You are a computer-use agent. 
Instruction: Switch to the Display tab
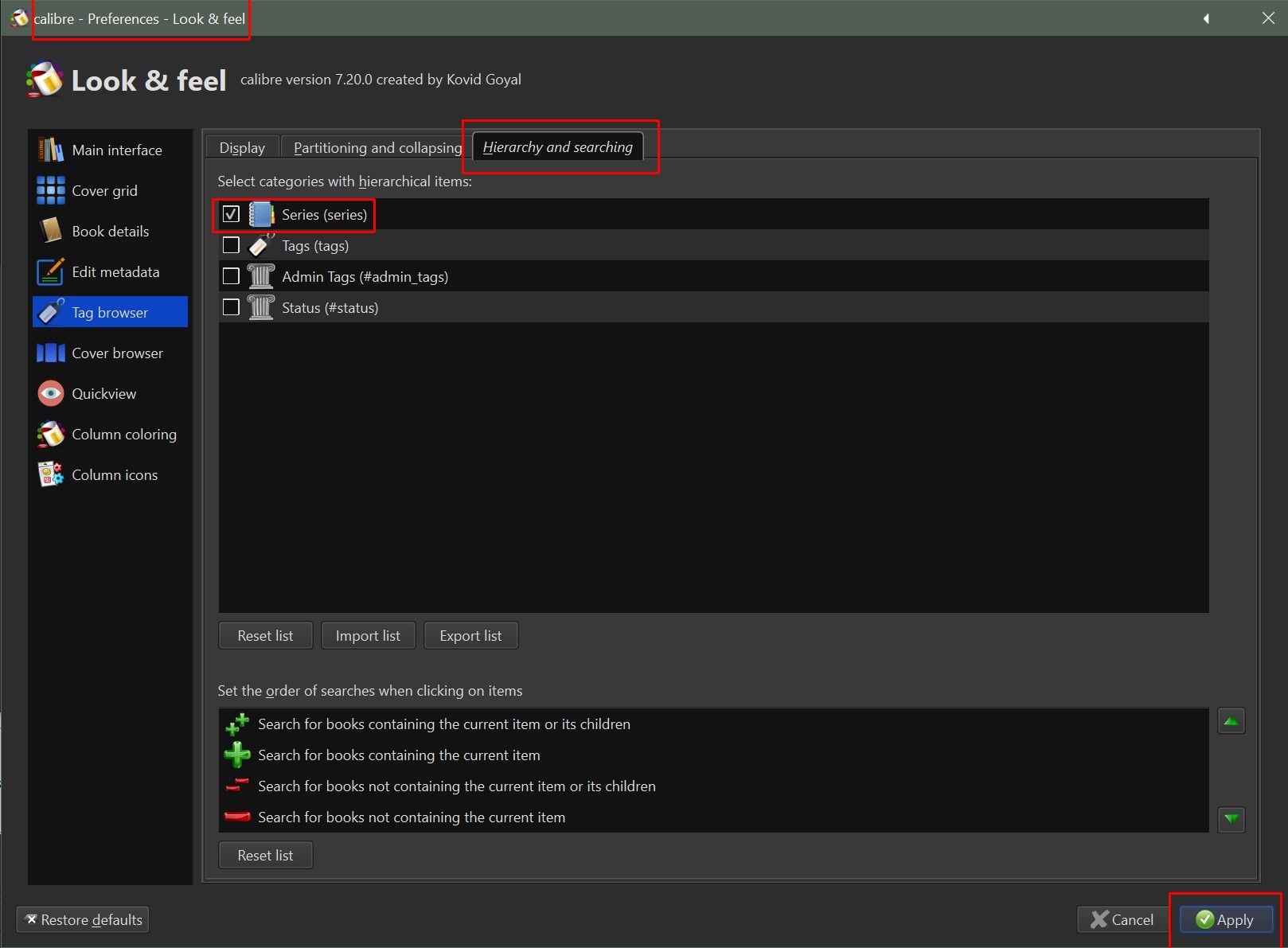242,148
